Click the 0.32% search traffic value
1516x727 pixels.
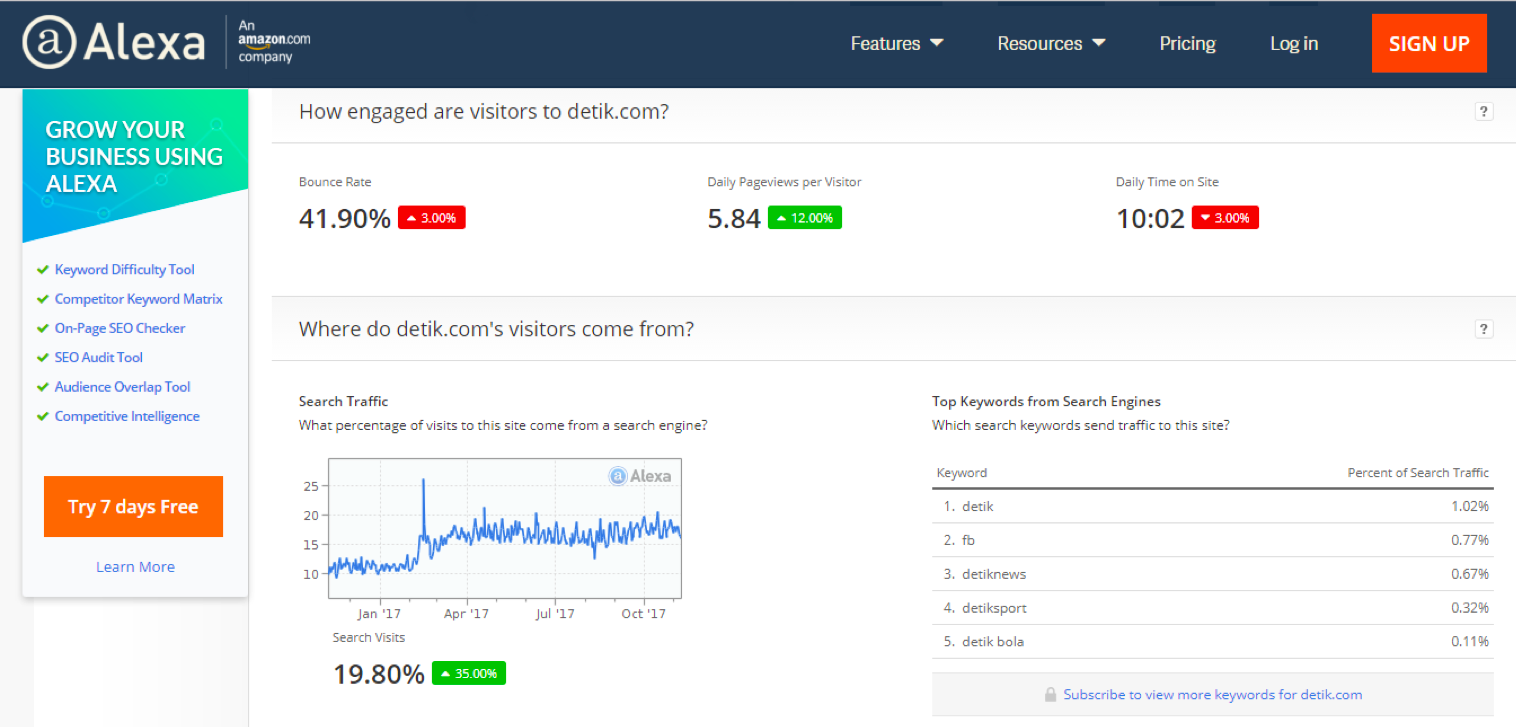tap(1470, 608)
